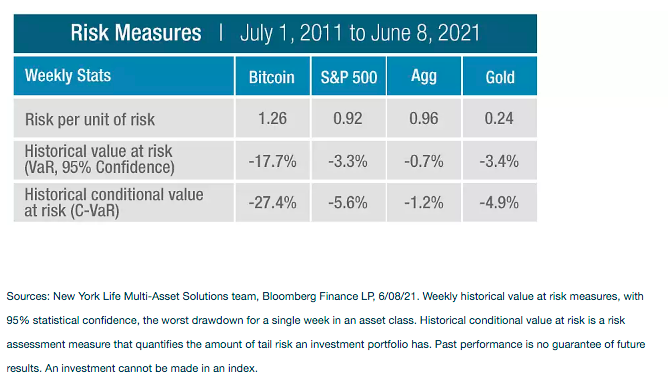Click the Risk Measures table title

[x=135, y=33]
